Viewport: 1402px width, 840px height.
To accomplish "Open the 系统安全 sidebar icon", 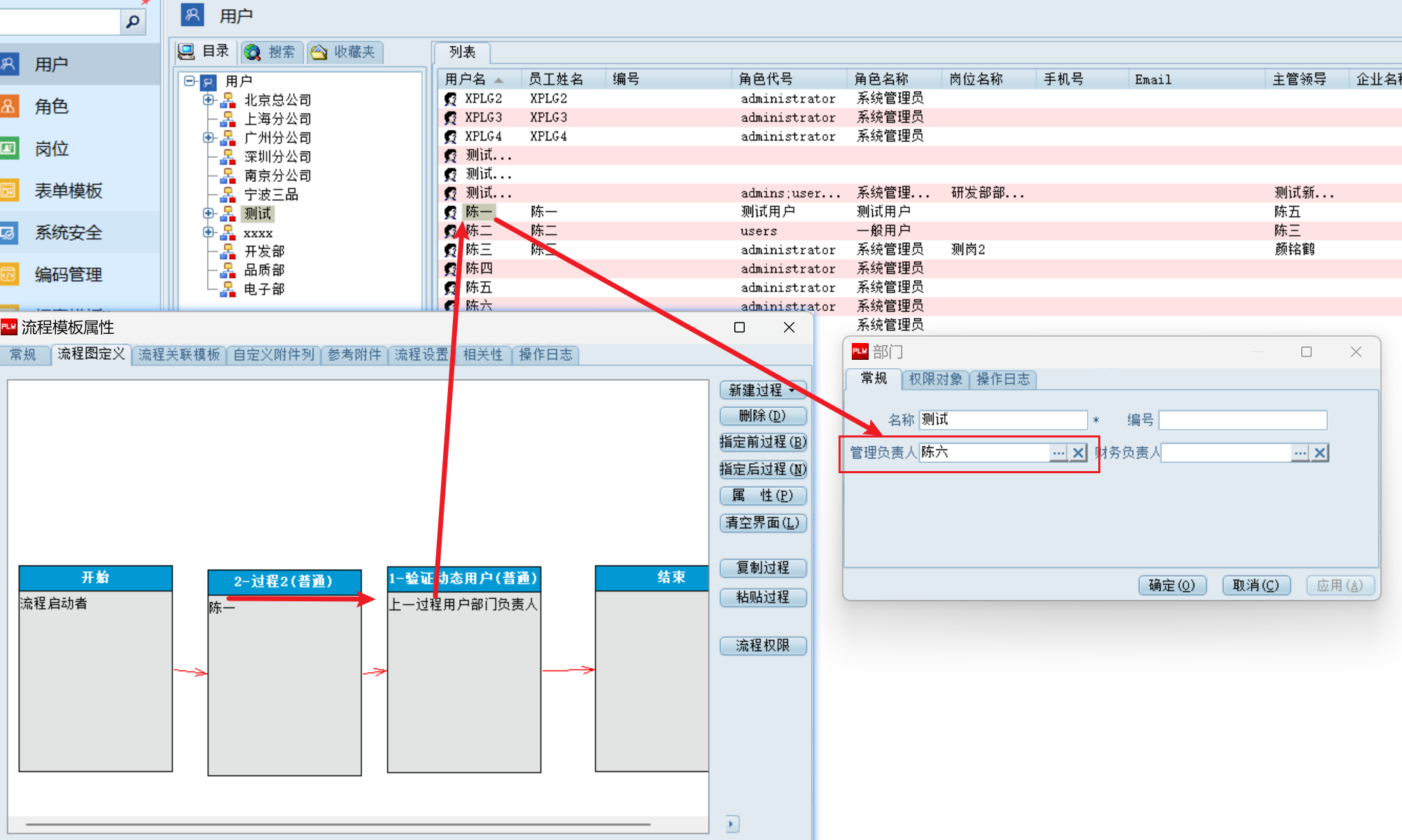I will [8, 232].
